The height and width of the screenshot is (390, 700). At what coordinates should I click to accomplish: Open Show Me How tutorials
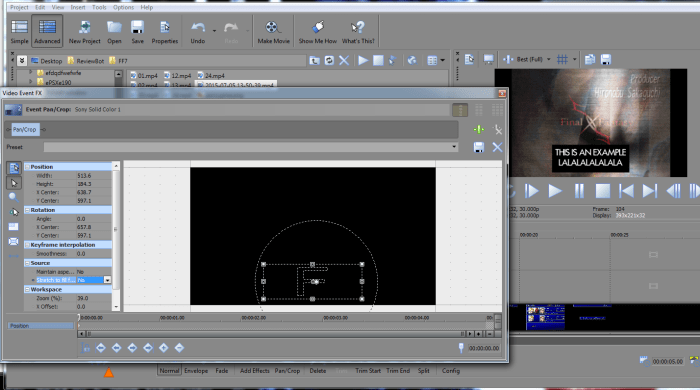coord(317,32)
